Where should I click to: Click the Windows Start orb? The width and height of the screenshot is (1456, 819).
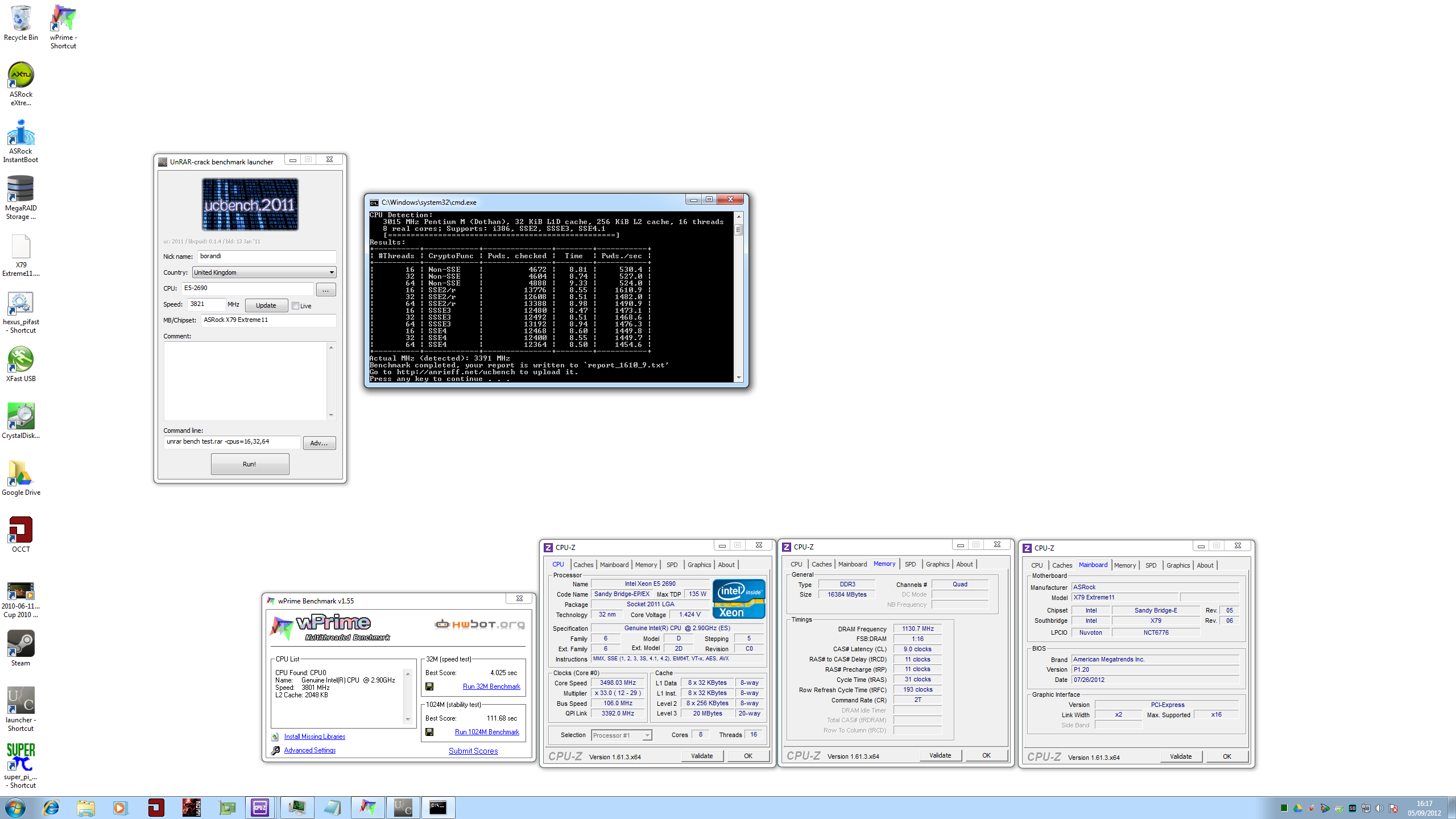tap(15, 808)
